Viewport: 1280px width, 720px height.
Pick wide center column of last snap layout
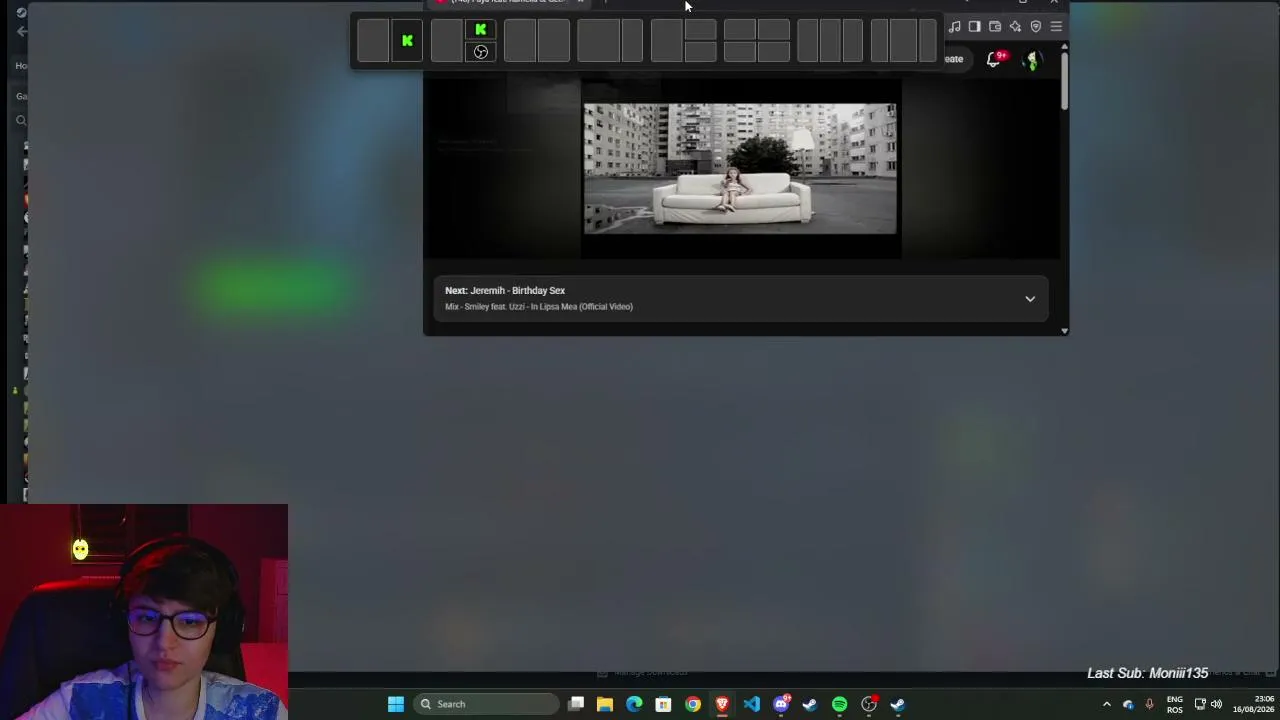click(904, 41)
